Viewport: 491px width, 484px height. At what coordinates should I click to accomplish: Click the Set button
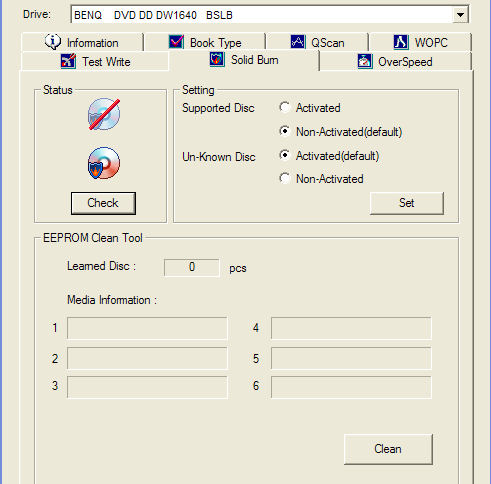click(407, 203)
